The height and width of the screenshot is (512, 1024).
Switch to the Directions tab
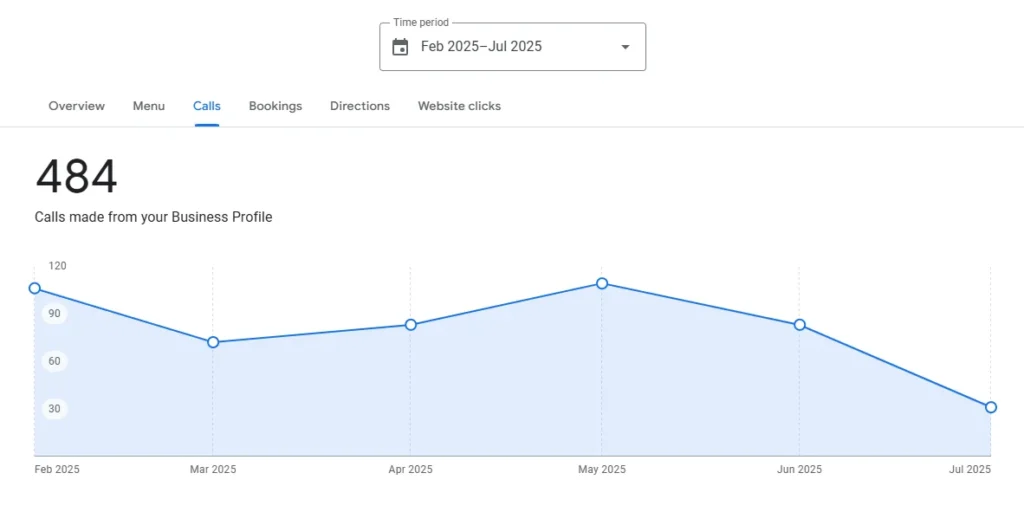tap(360, 106)
